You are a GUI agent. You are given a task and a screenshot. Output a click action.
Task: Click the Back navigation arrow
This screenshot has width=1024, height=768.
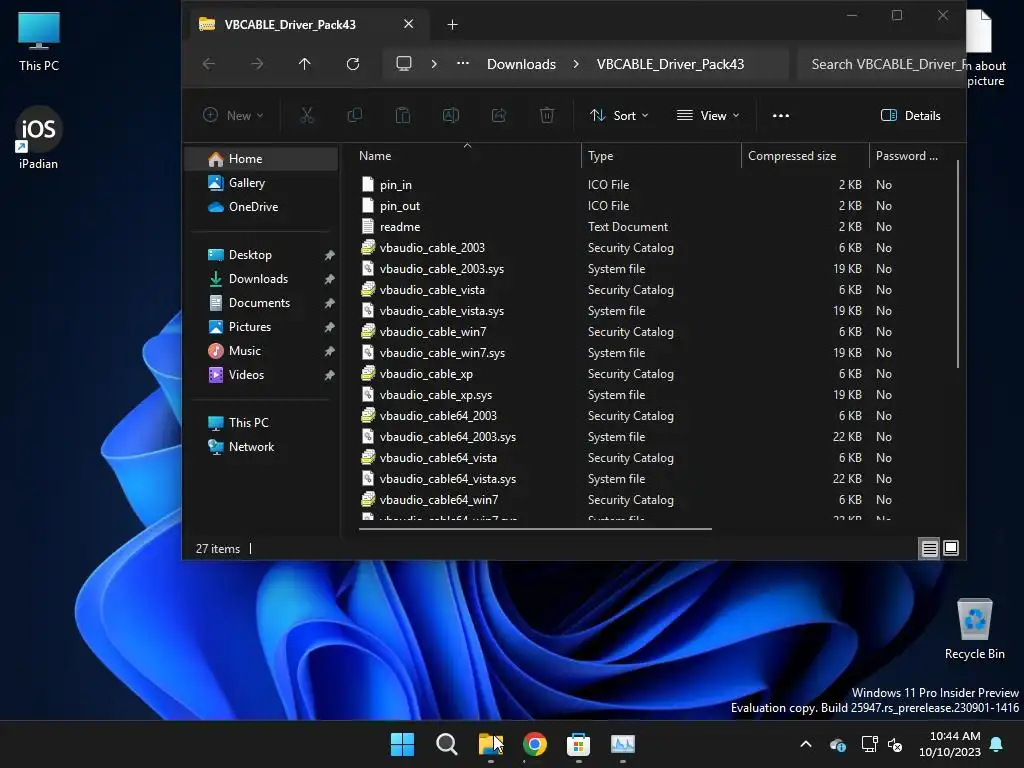[209, 64]
